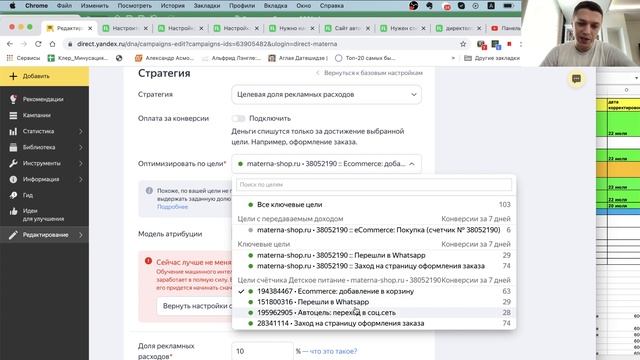Select eCommerce: Покупка goal
Screen dimensions: 640x360
(x=373, y=230)
